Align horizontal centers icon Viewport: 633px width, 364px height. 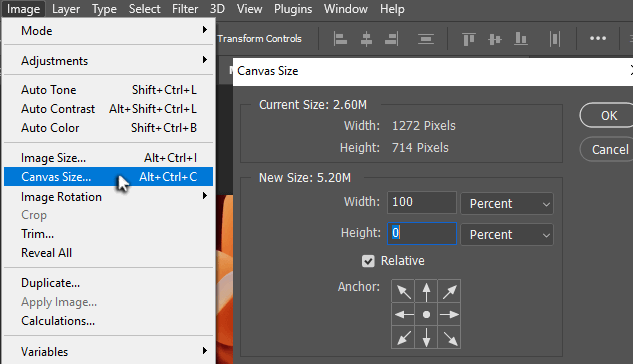(366, 39)
